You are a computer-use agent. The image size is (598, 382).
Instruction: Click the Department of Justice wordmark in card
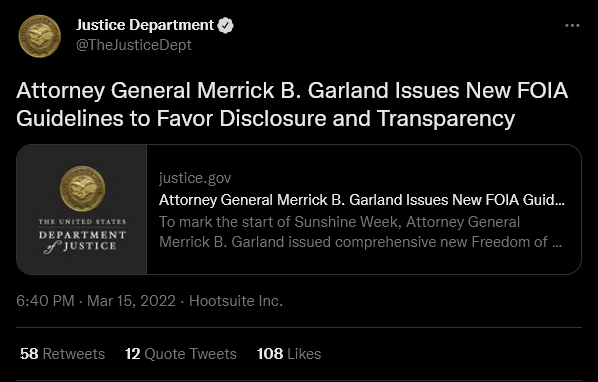coord(82,236)
